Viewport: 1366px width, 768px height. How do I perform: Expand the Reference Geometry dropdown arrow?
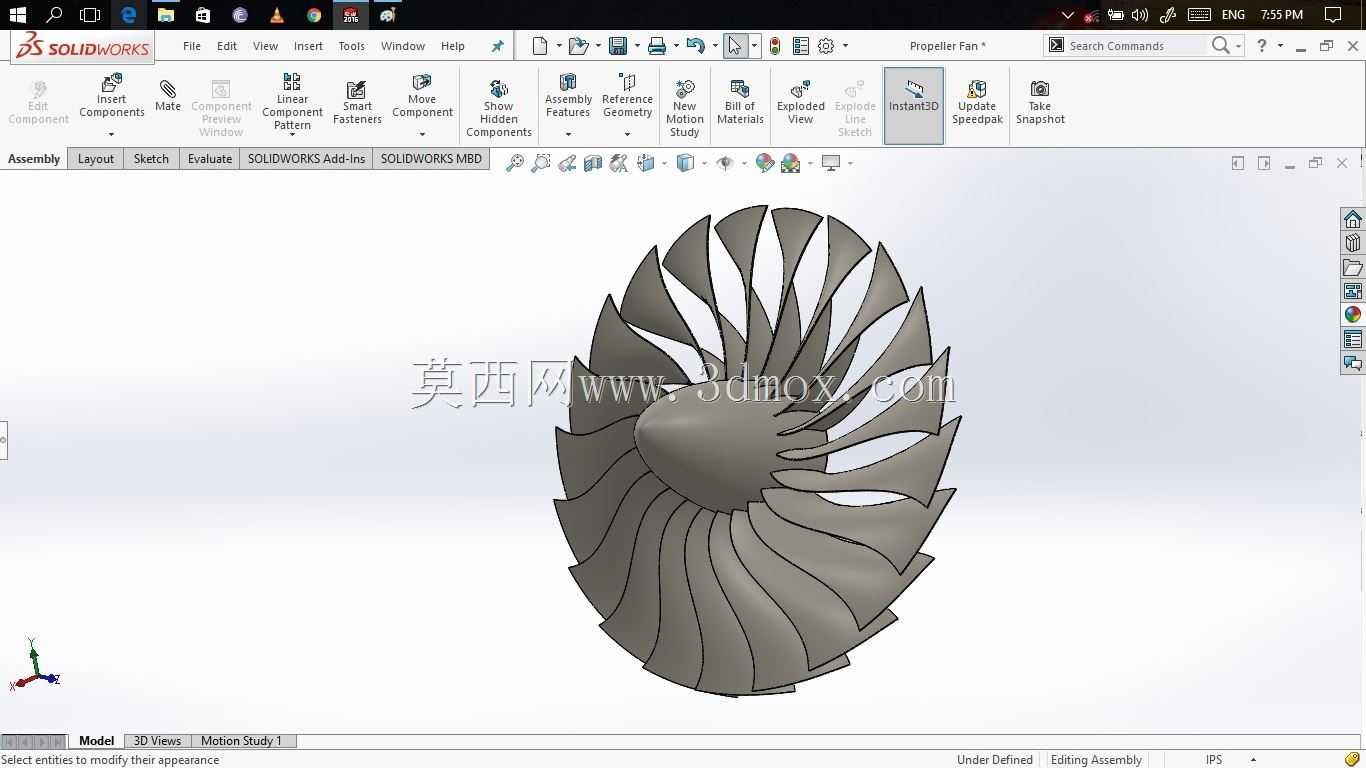click(627, 134)
